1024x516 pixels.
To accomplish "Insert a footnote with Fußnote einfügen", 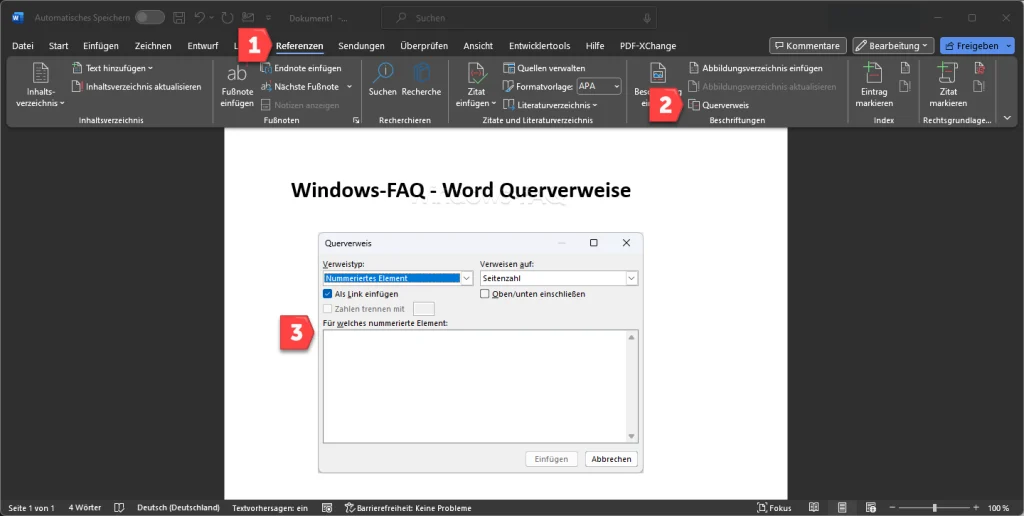I will [237, 86].
